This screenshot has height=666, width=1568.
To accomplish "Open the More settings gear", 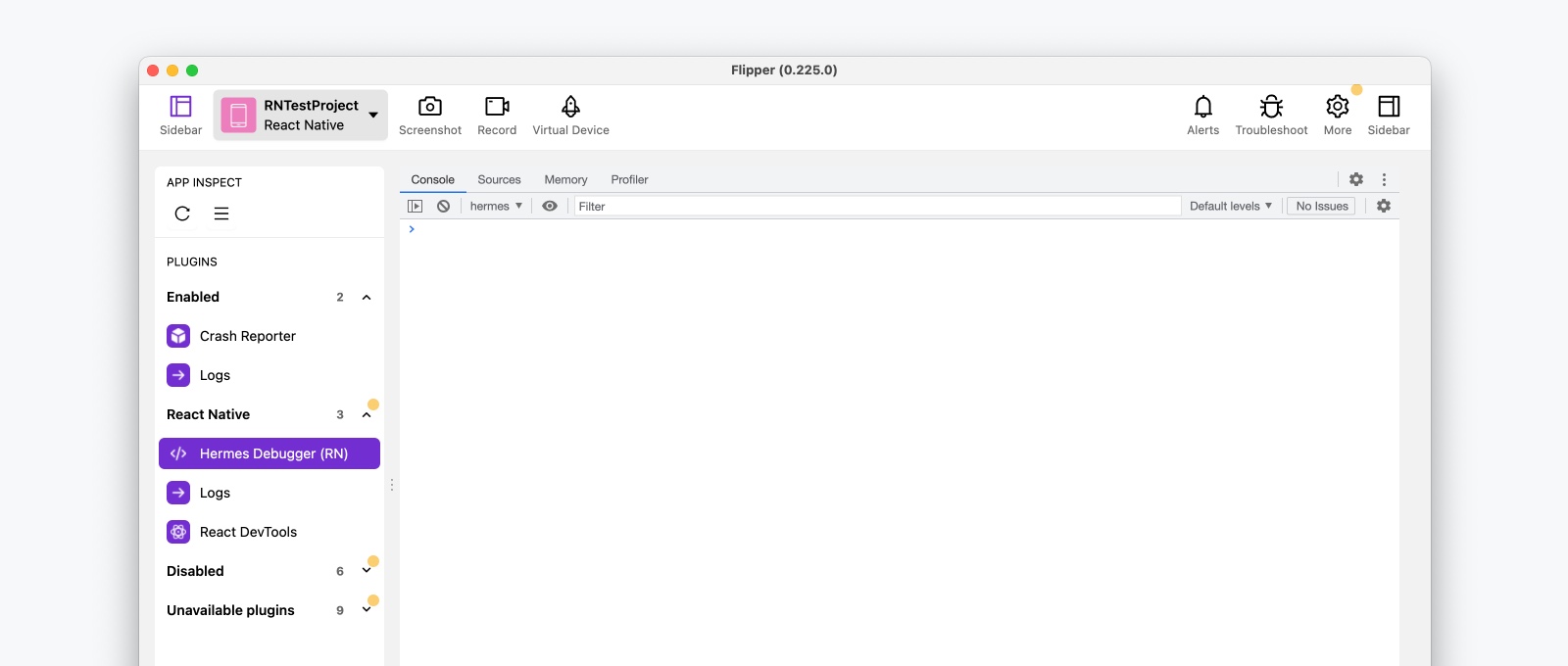I will click(x=1337, y=107).
